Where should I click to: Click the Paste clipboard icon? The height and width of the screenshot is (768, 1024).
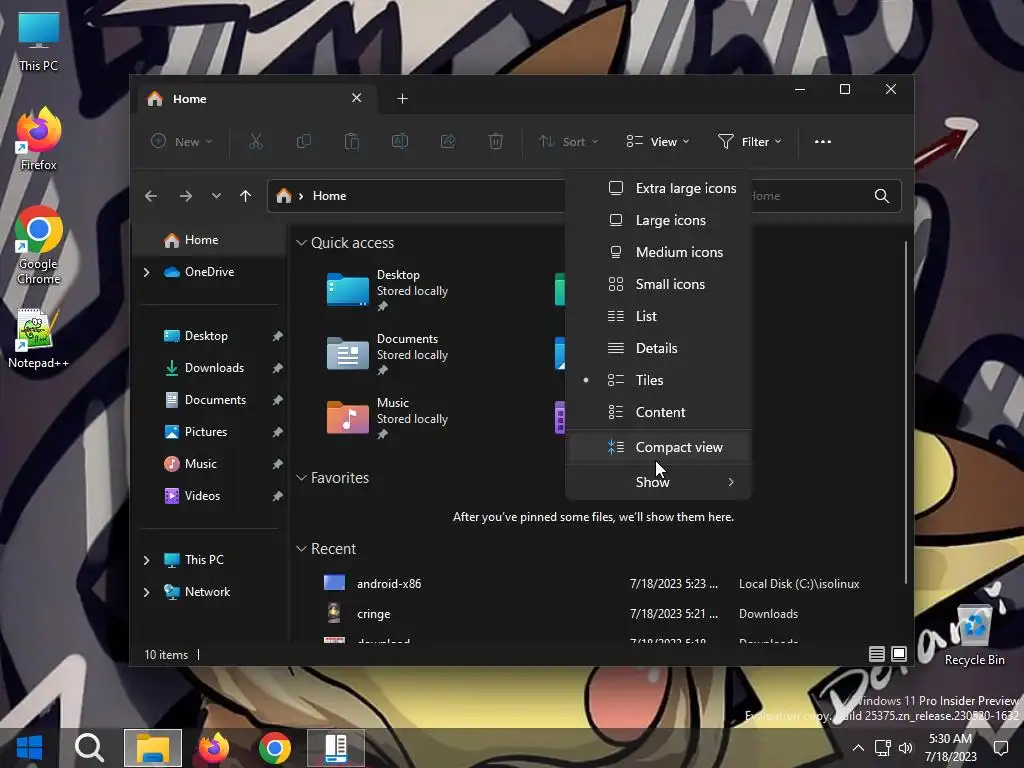[x=351, y=141]
